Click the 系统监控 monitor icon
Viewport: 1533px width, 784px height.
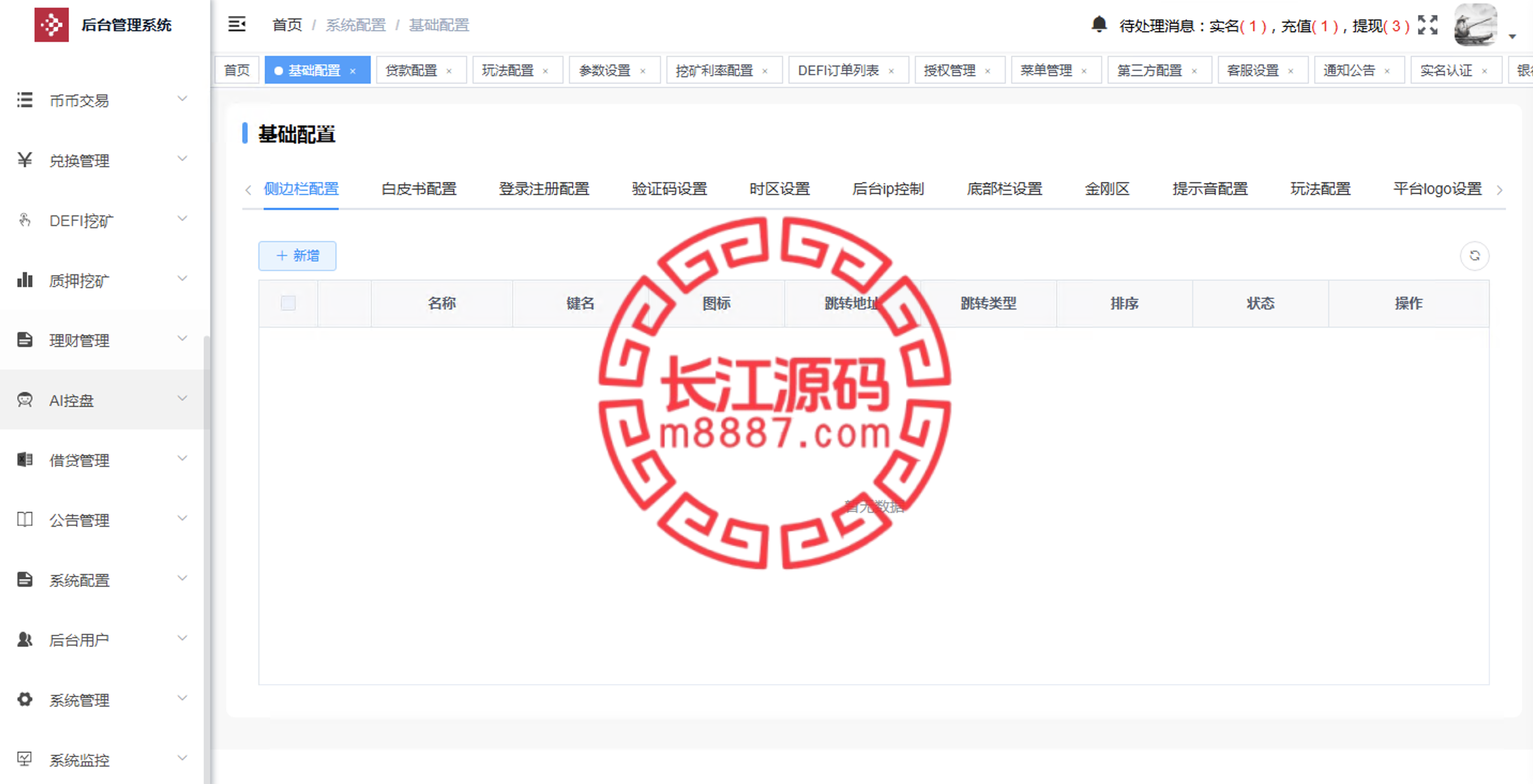(25, 759)
